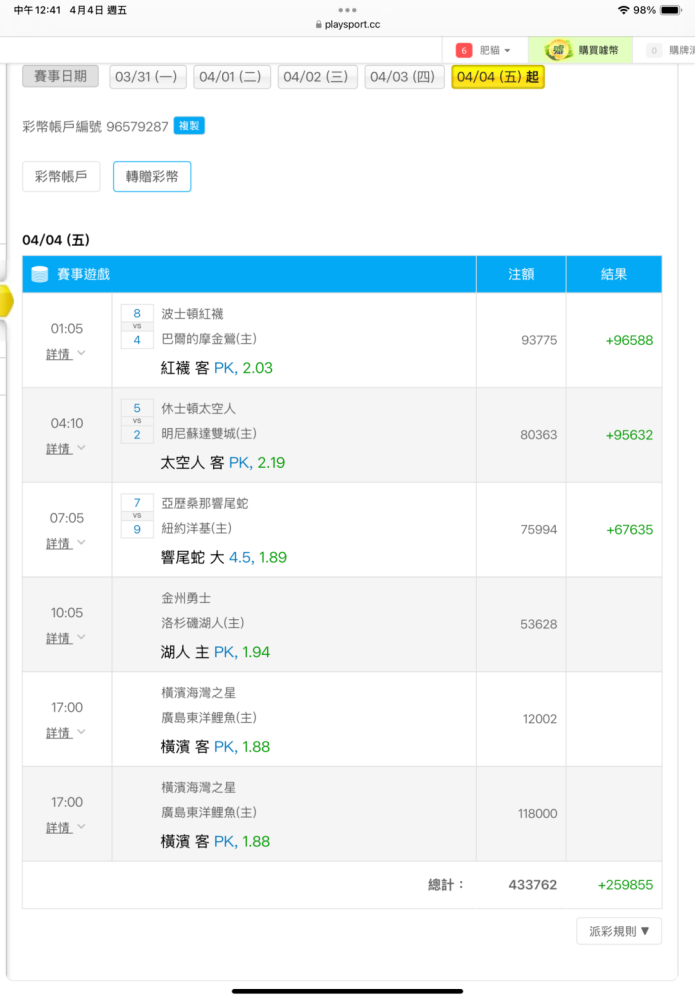The width and height of the screenshot is (695, 1000).
Task: Click the 彩幣帳戶 button
Action: (61, 176)
